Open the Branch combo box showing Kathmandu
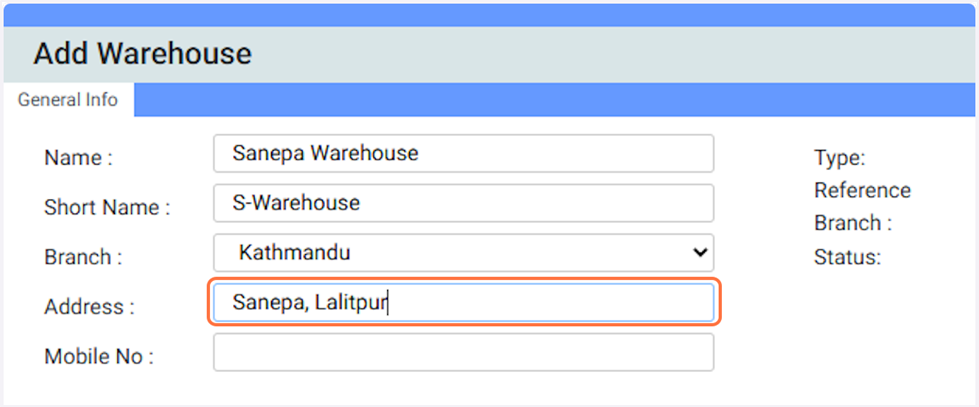The image size is (979, 407). point(450,253)
